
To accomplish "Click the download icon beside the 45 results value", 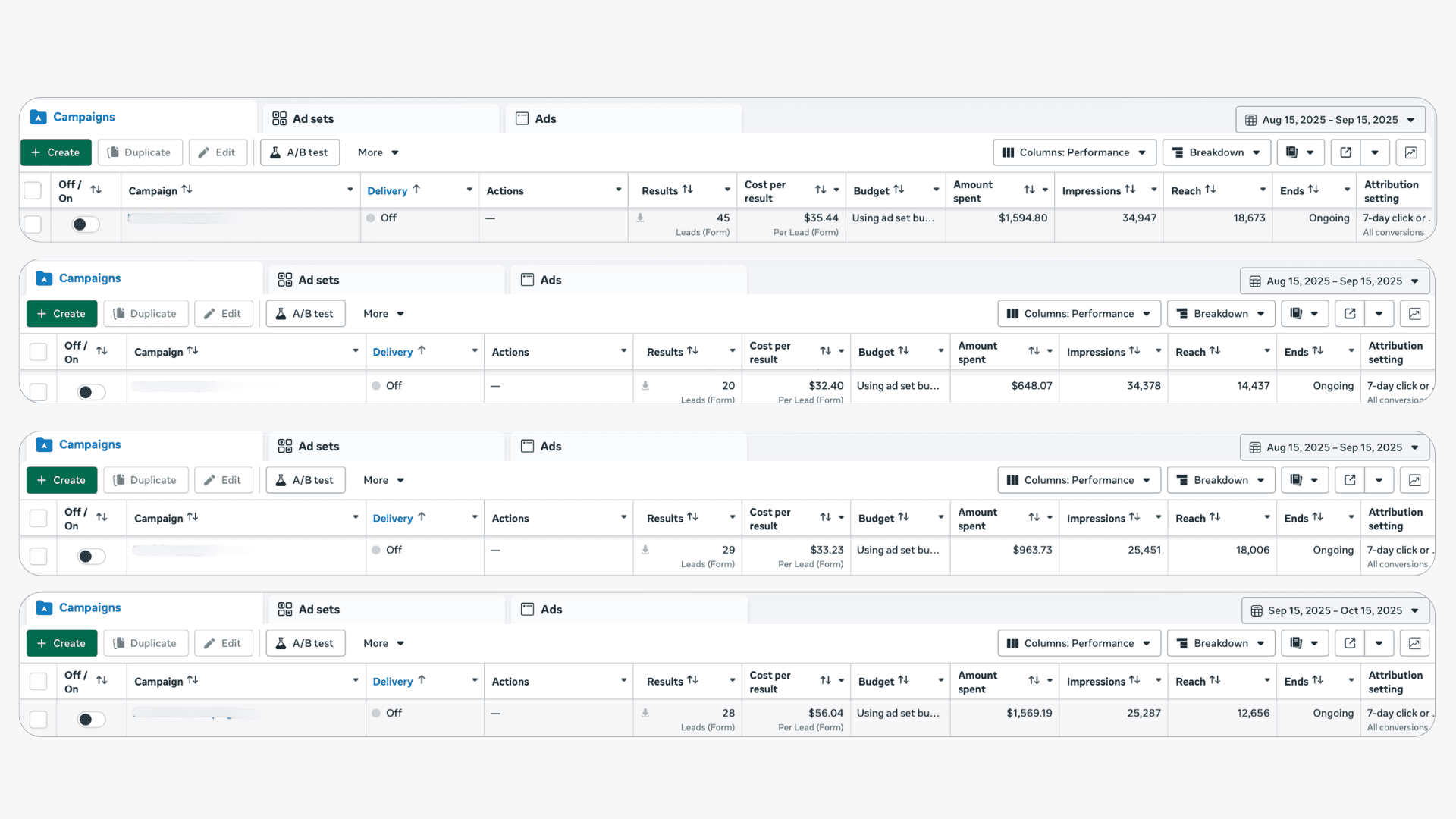I will point(640,218).
